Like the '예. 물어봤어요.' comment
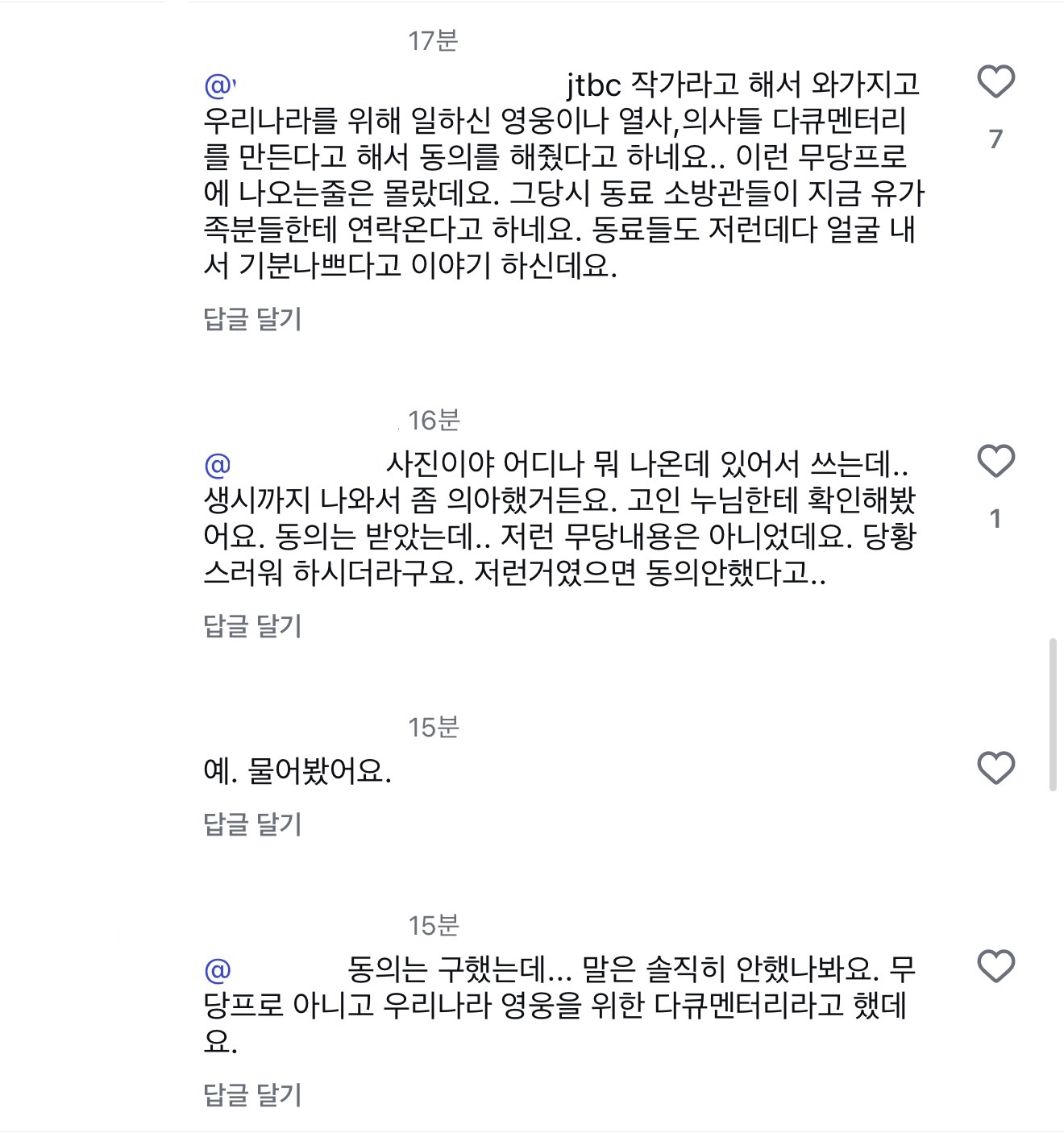 tap(995, 768)
